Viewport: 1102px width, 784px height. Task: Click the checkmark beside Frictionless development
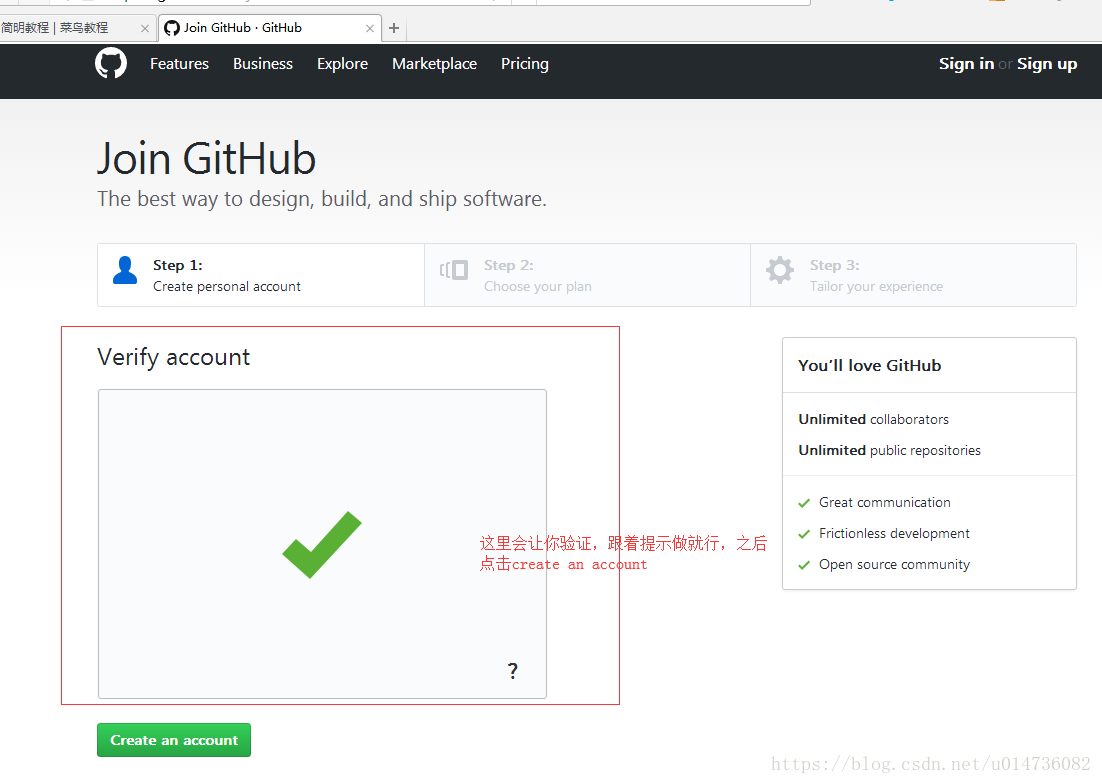pos(804,534)
